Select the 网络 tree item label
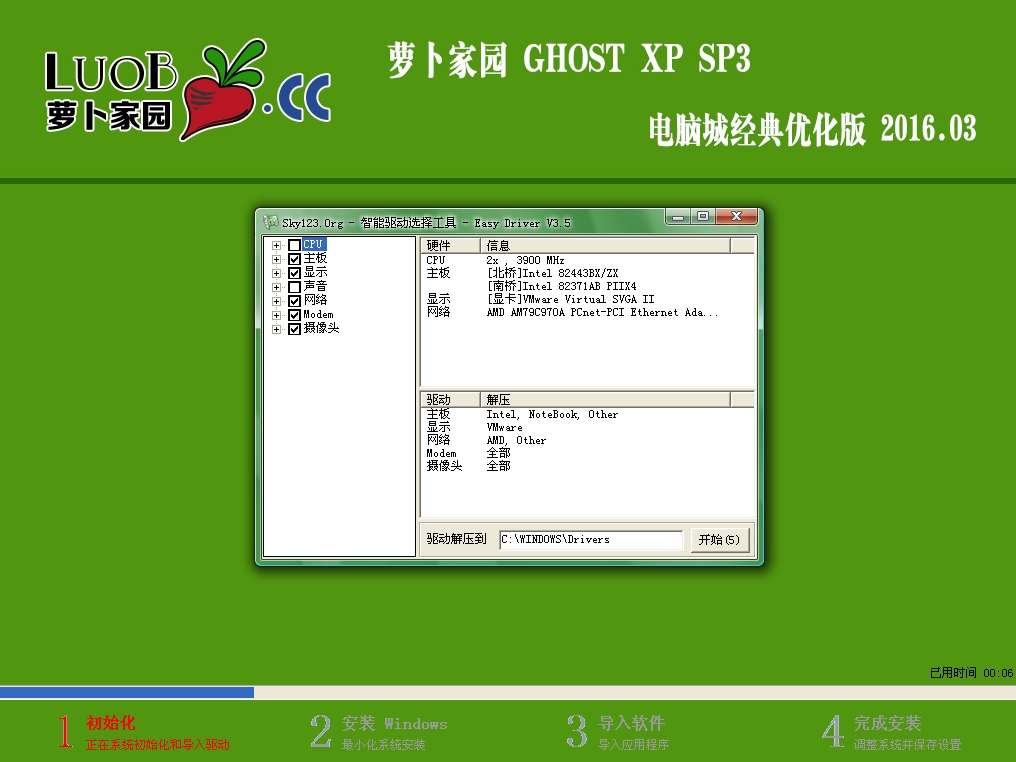 tap(316, 300)
